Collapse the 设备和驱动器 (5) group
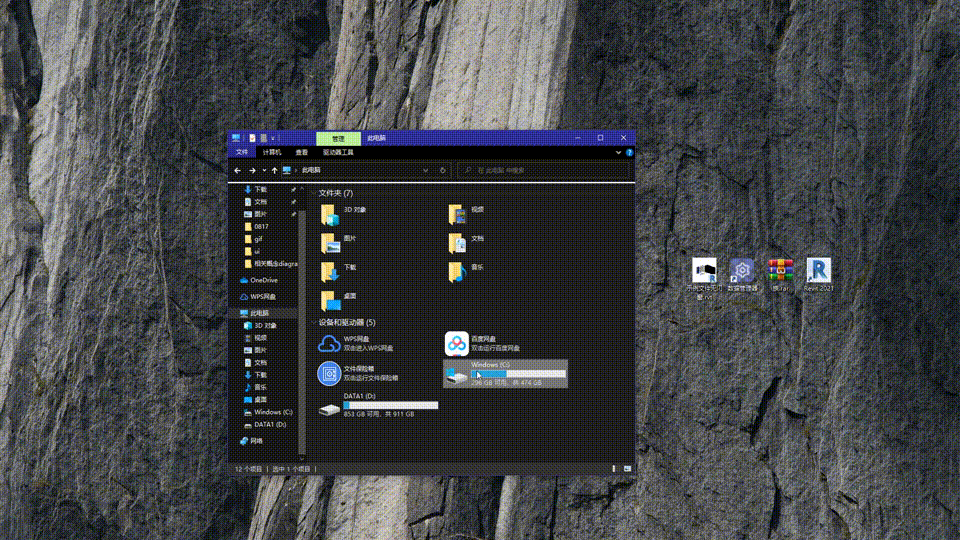 313,323
